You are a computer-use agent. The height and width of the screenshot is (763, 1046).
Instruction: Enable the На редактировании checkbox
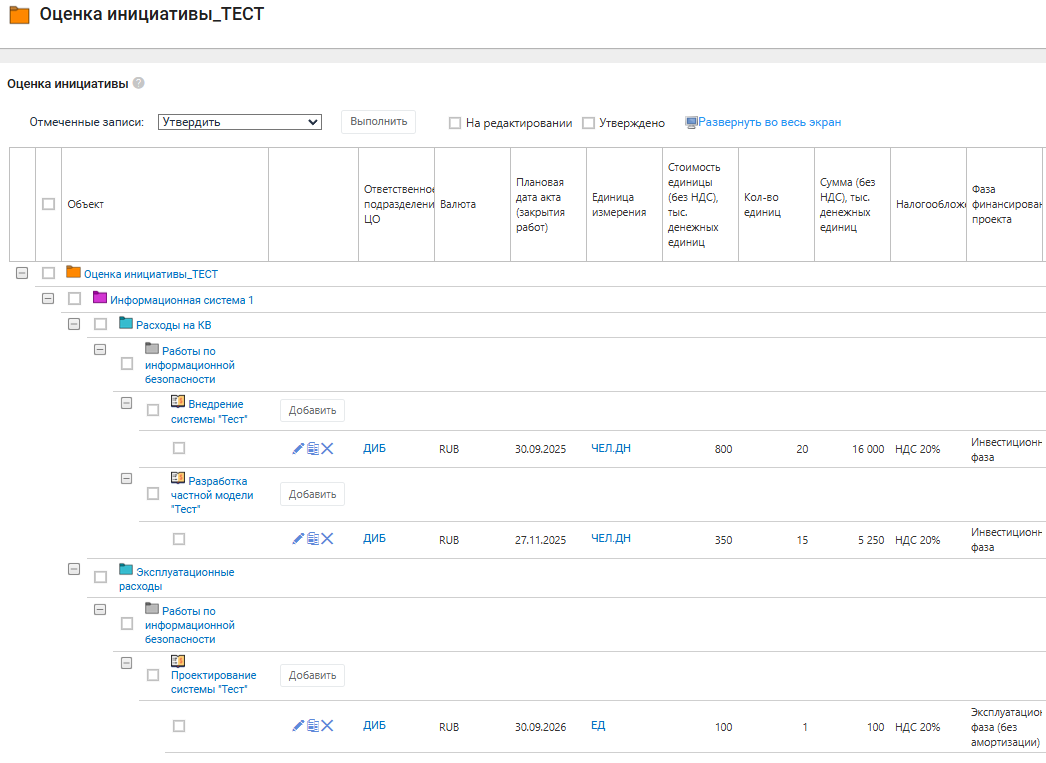(455, 123)
